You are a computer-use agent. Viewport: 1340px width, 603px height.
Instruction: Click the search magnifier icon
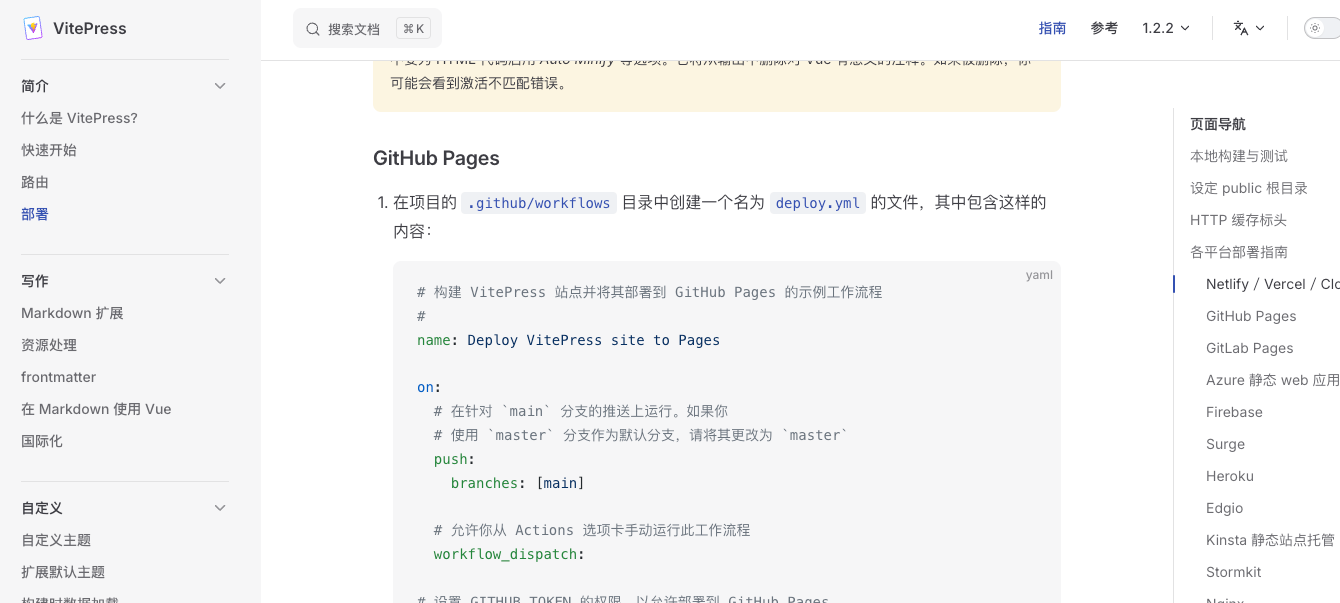[x=313, y=29]
